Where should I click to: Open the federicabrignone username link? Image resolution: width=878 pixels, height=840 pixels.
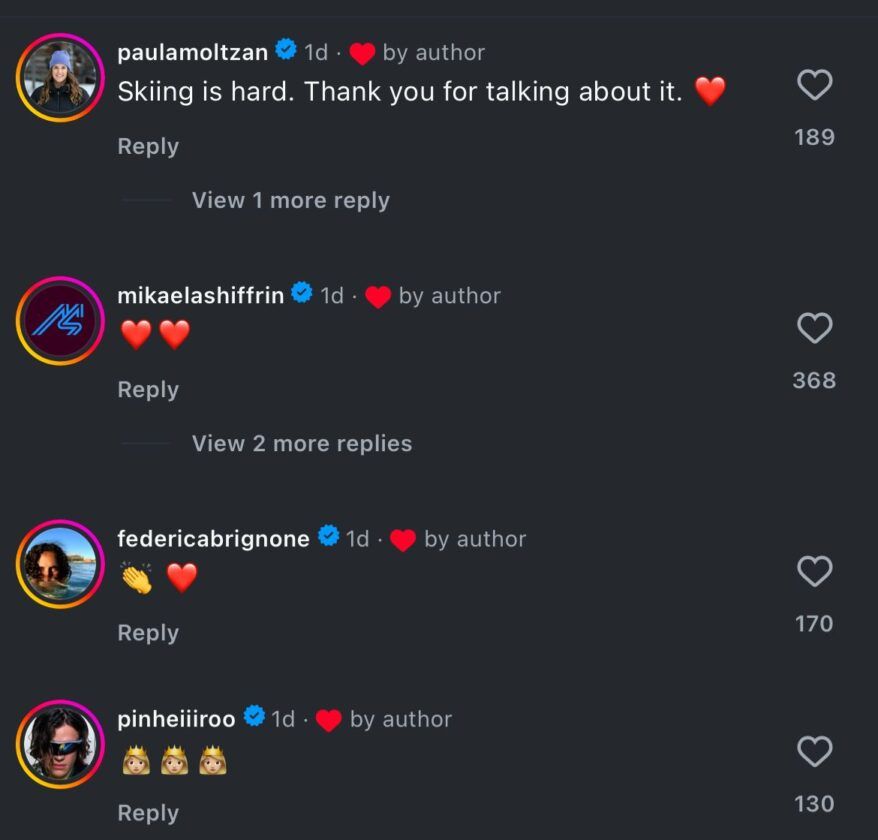click(213, 539)
